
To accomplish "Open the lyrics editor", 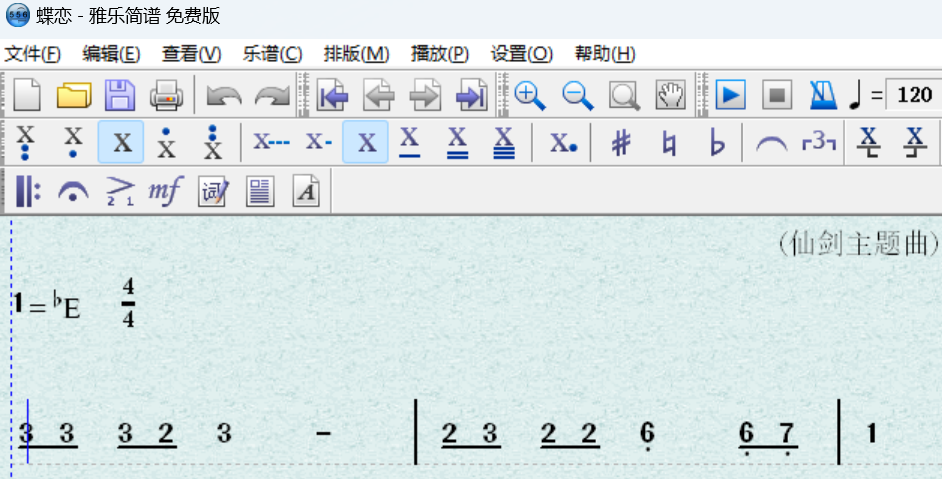I will [213, 191].
